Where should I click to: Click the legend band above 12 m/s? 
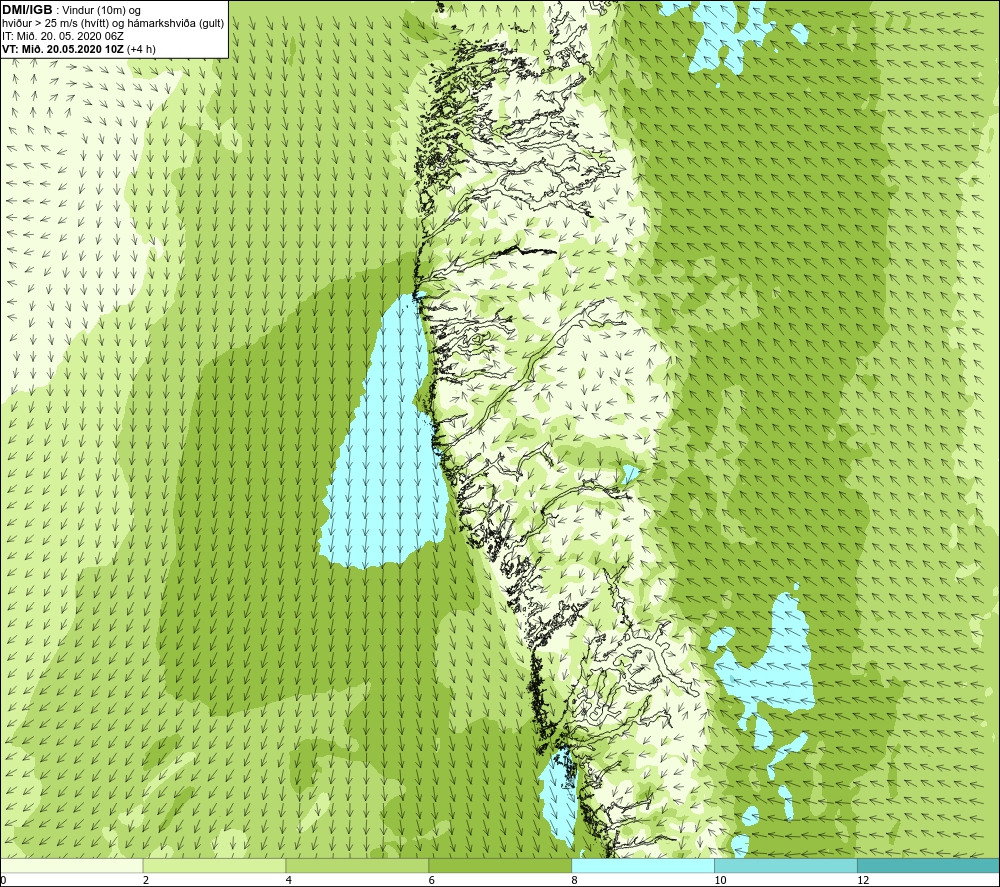pos(929,865)
